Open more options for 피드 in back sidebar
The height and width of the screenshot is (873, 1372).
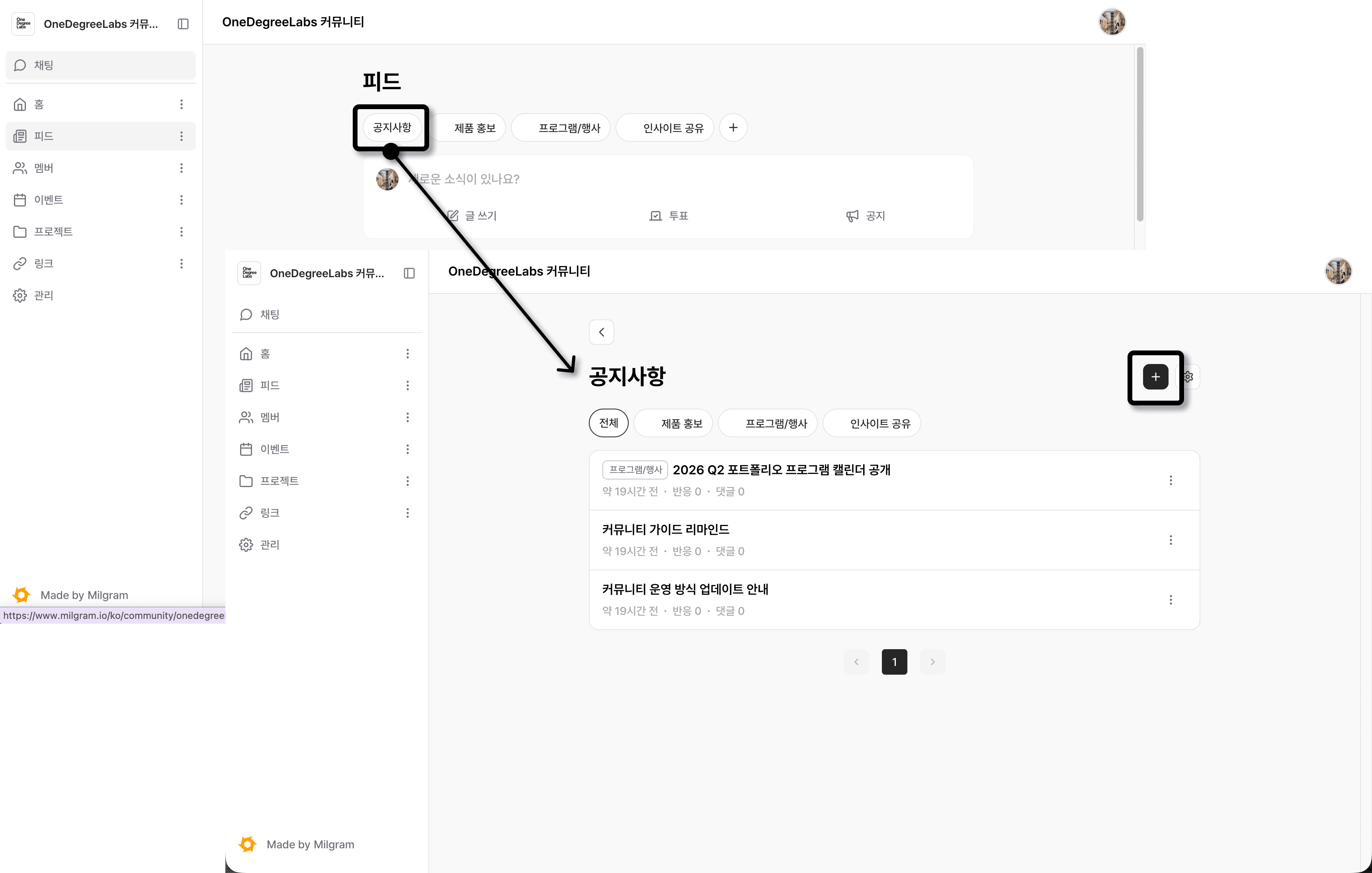pyautogui.click(x=182, y=136)
